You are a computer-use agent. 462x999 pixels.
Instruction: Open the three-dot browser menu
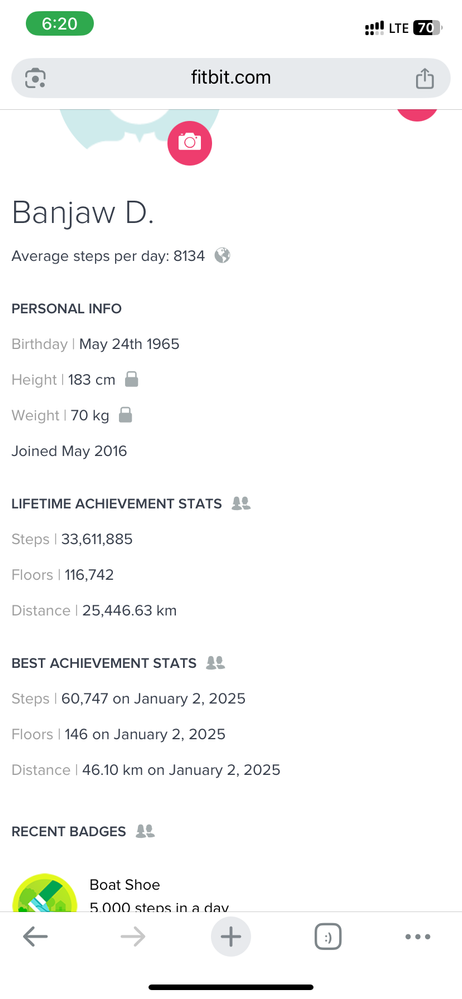point(418,937)
